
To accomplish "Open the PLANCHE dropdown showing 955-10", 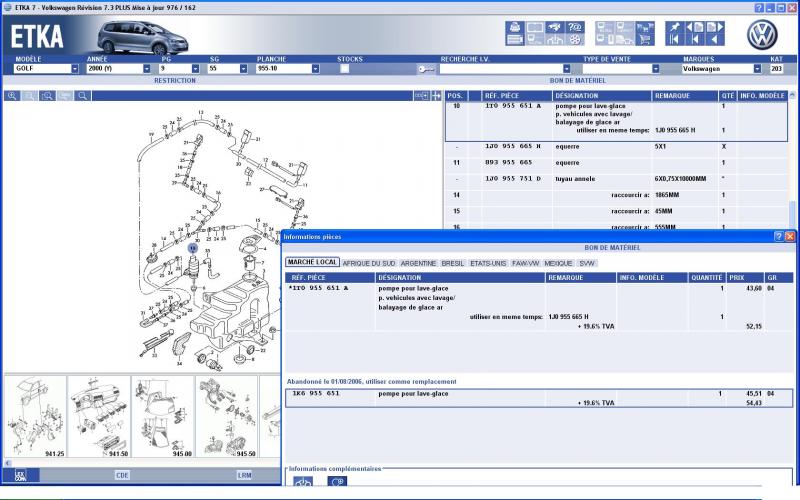I will click(x=316, y=69).
